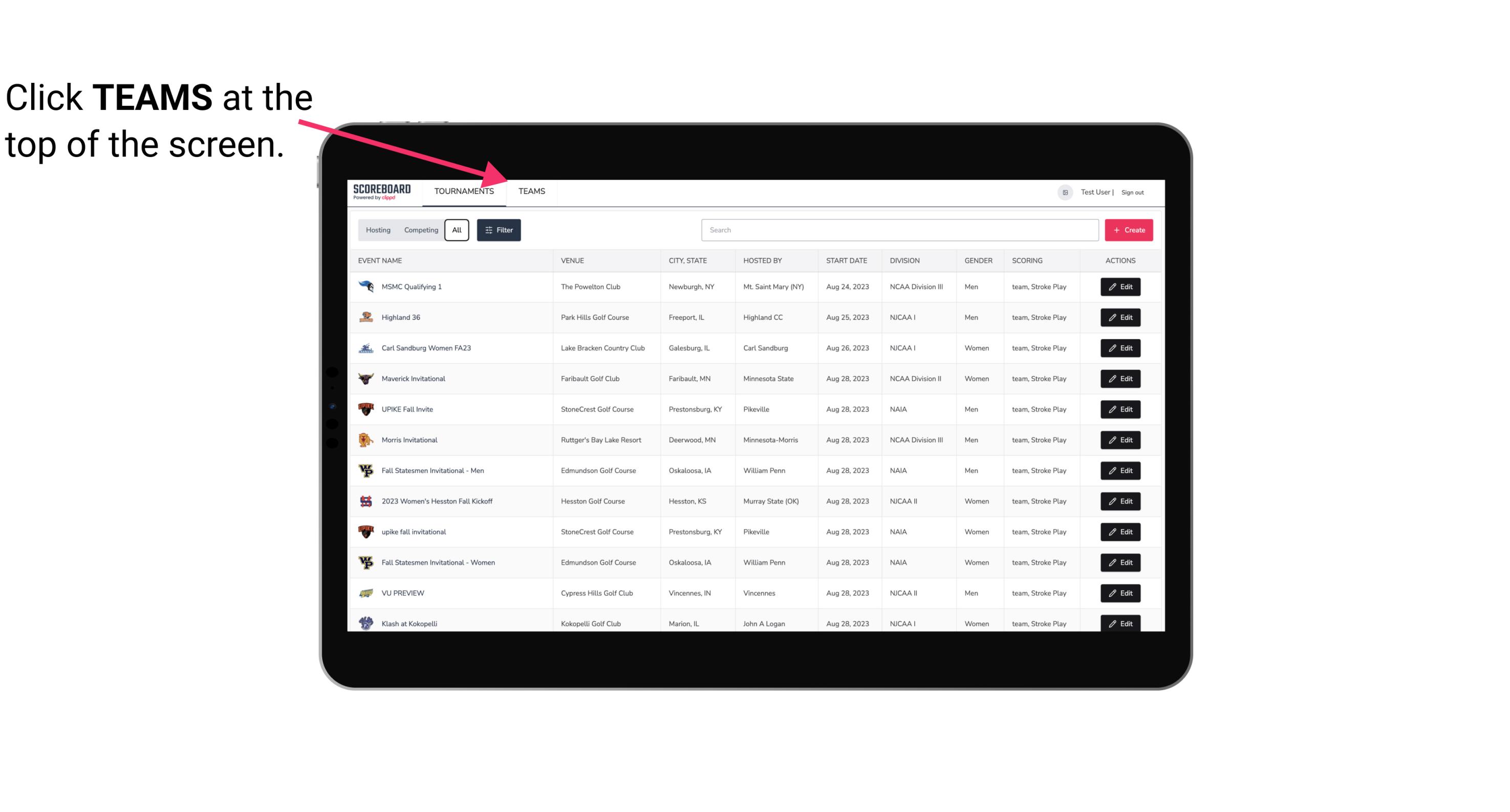Click the TOURNAMENTS navigation tab
The height and width of the screenshot is (812, 1510).
tap(463, 191)
